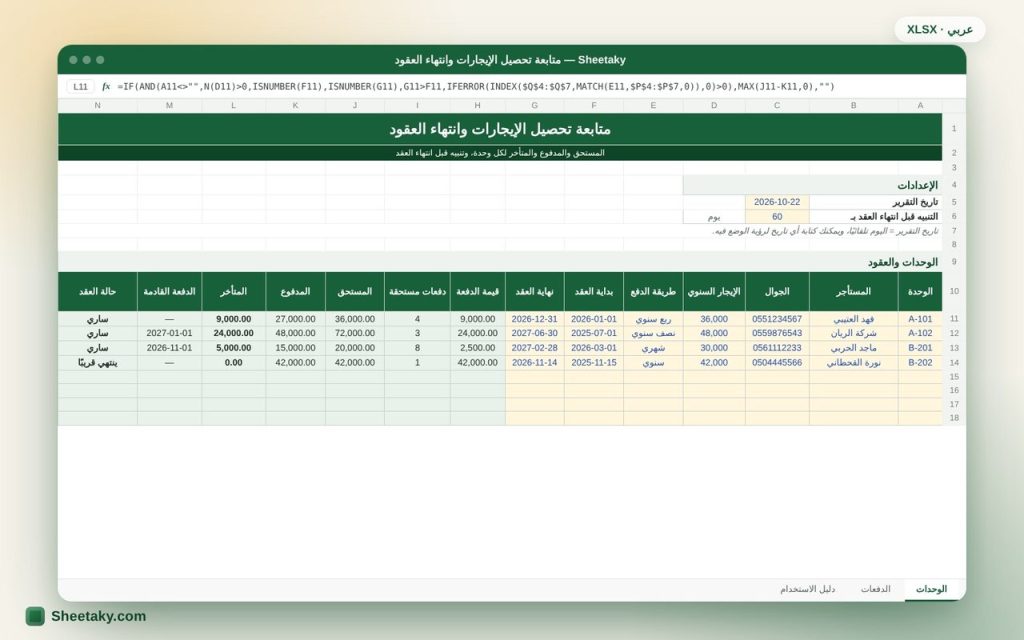Click the Sheetaky.com logo icon
The image size is (1024, 640).
(35, 616)
